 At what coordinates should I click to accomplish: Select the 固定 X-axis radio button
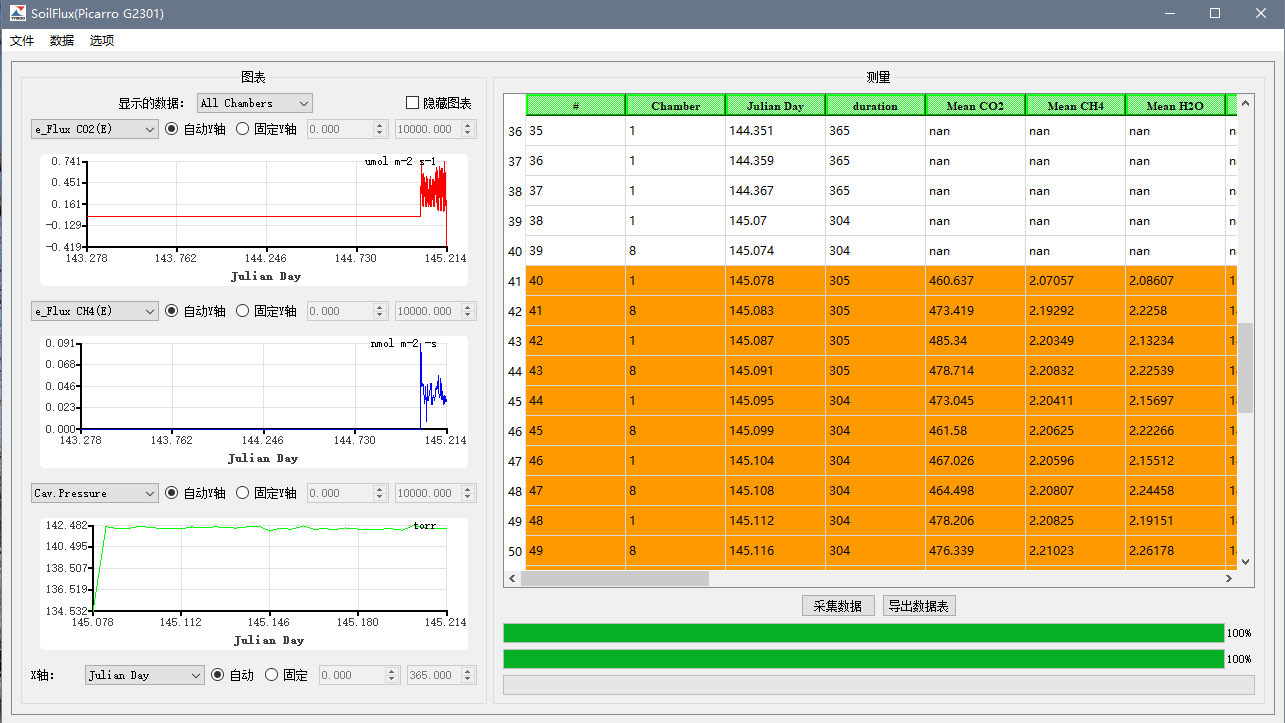tap(272, 675)
